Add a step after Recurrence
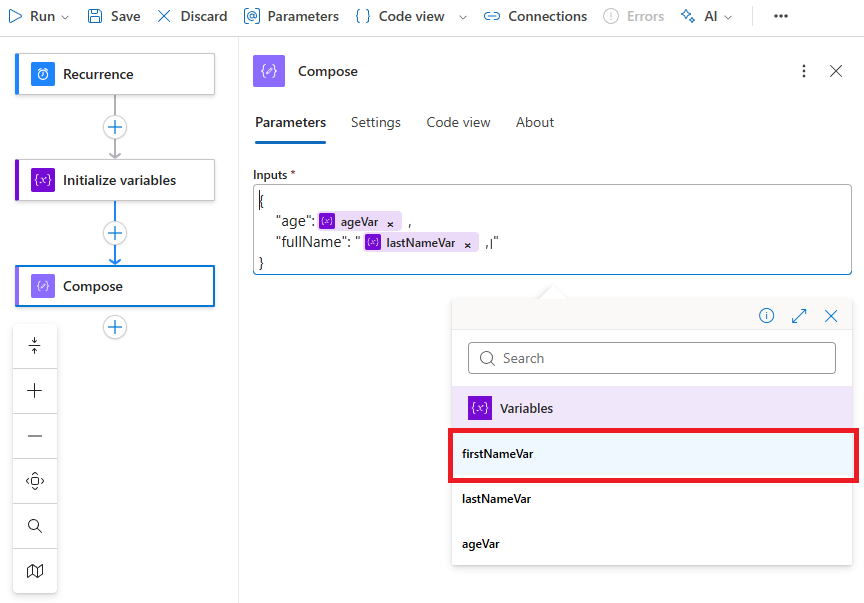The width and height of the screenshot is (864, 603). point(115,127)
